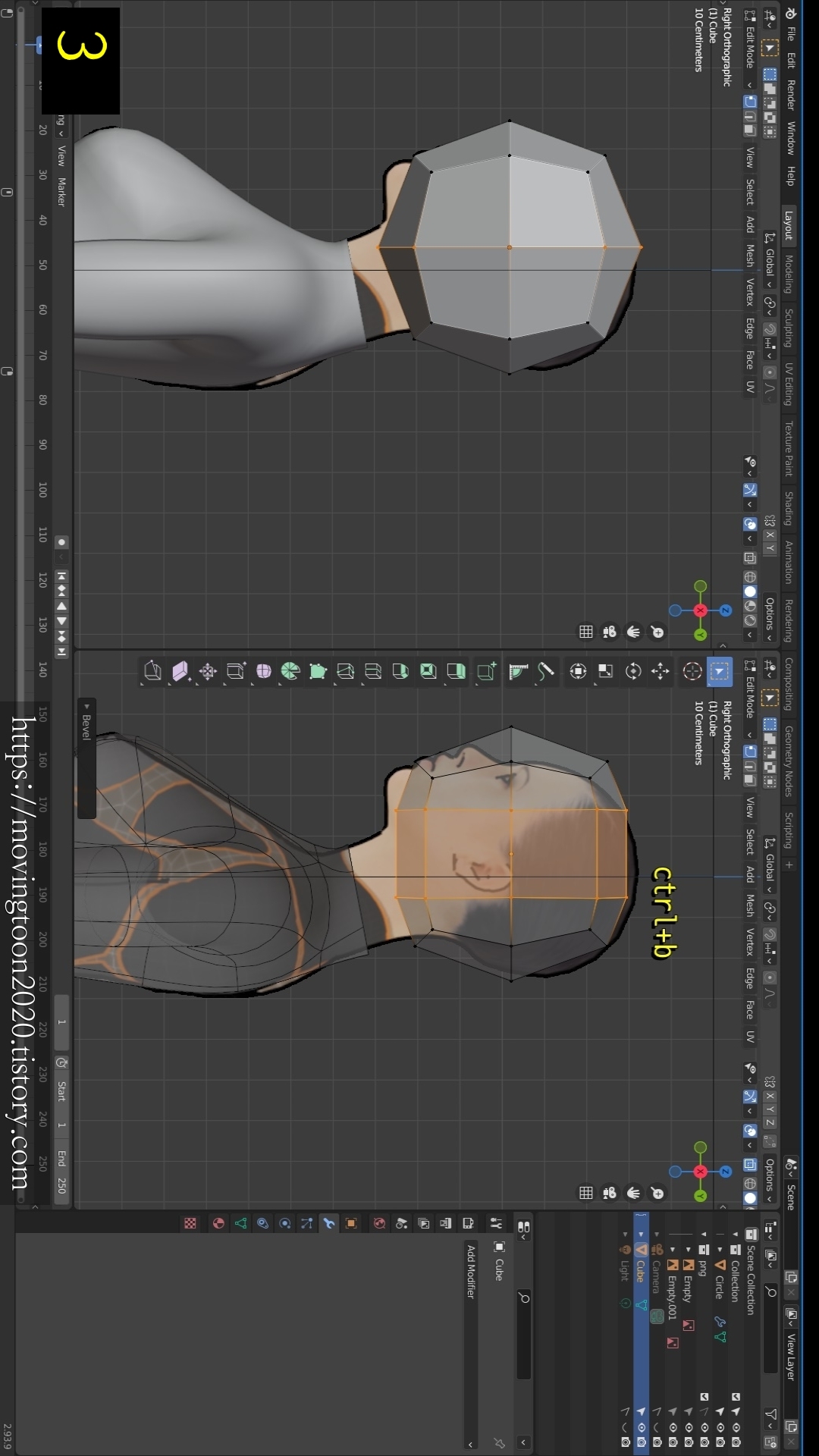Select the Spin tool
The width and height of the screenshot is (819, 1456).
[290, 671]
